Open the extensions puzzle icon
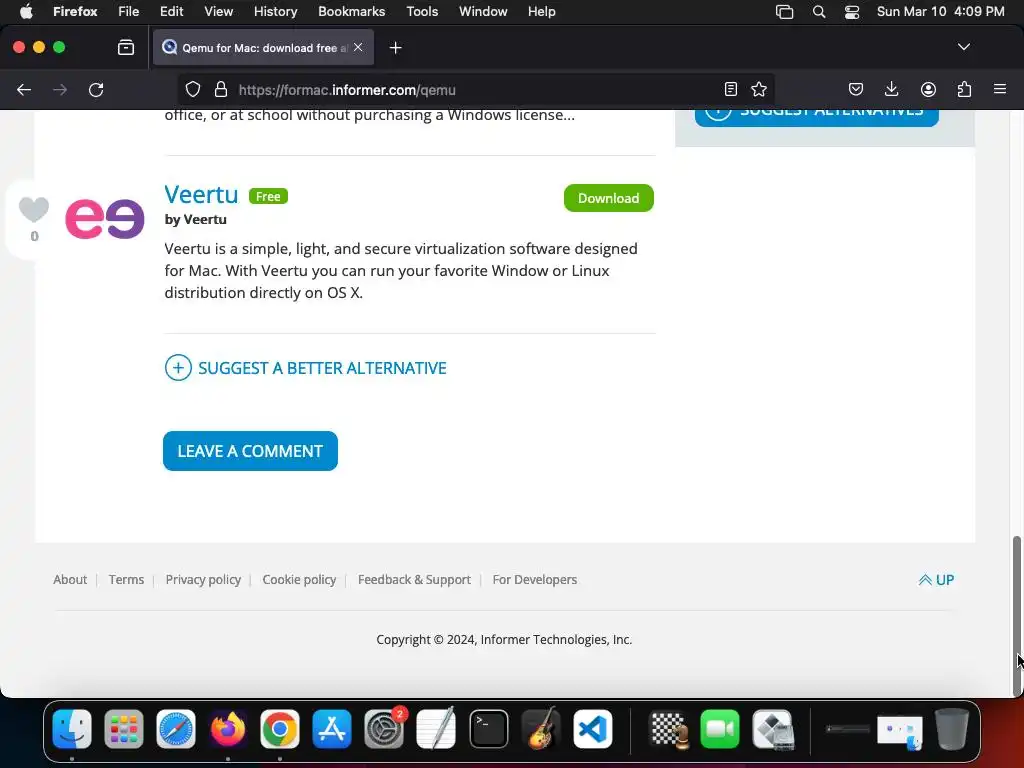Screen dimensions: 1024x768 [x=964, y=89]
